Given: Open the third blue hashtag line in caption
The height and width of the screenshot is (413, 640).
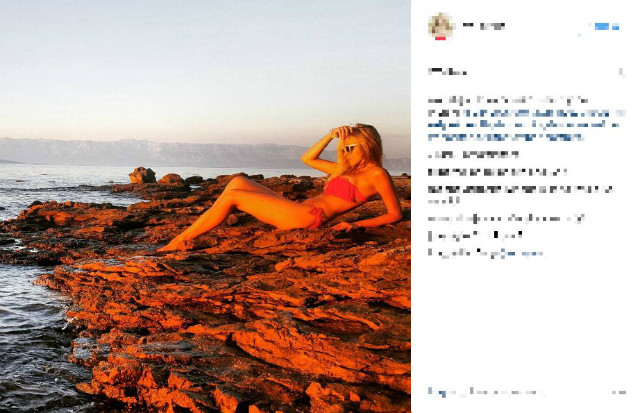Looking at the screenshot, I should click(x=506, y=137).
